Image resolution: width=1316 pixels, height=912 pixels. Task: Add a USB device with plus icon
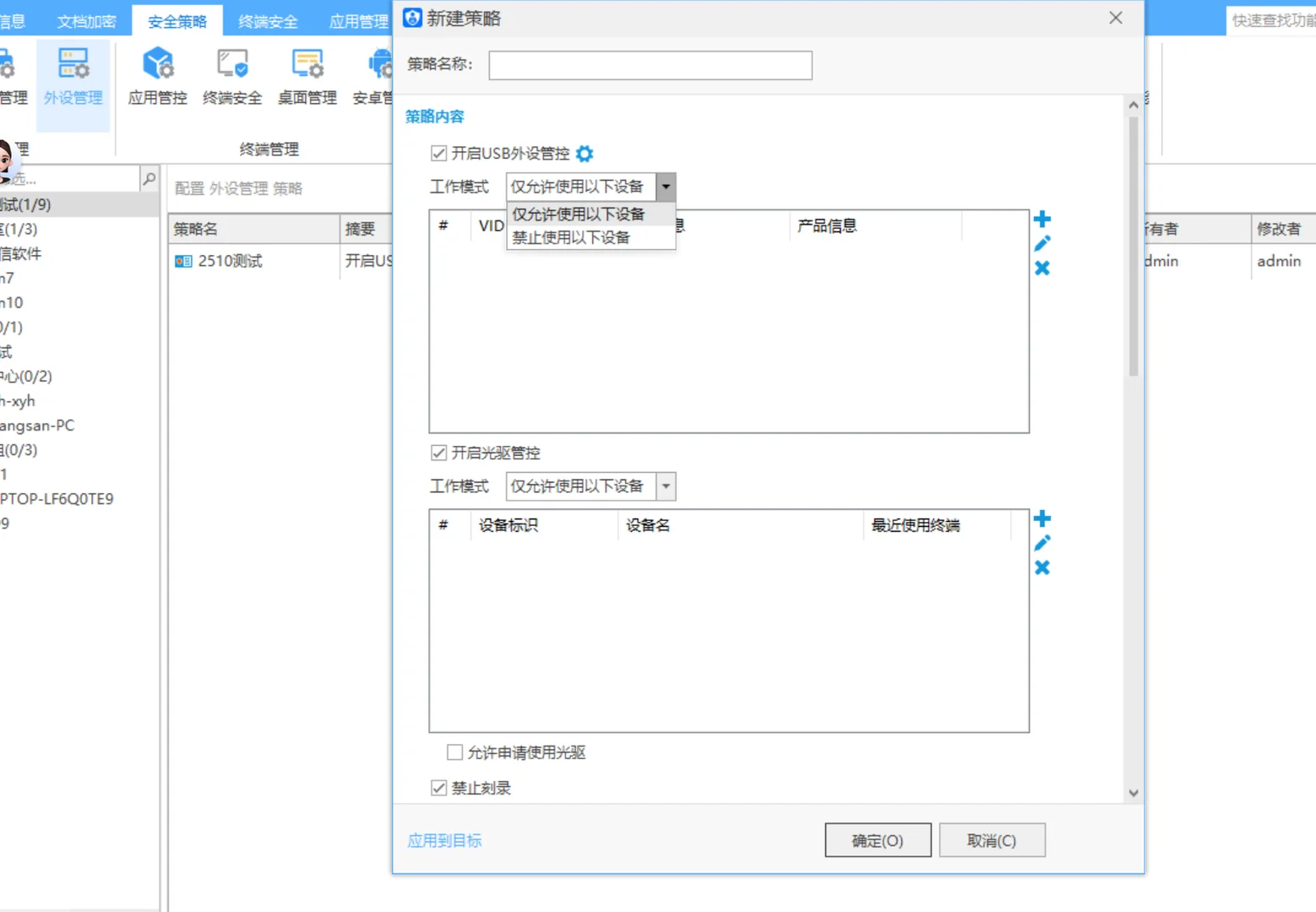tap(1042, 220)
